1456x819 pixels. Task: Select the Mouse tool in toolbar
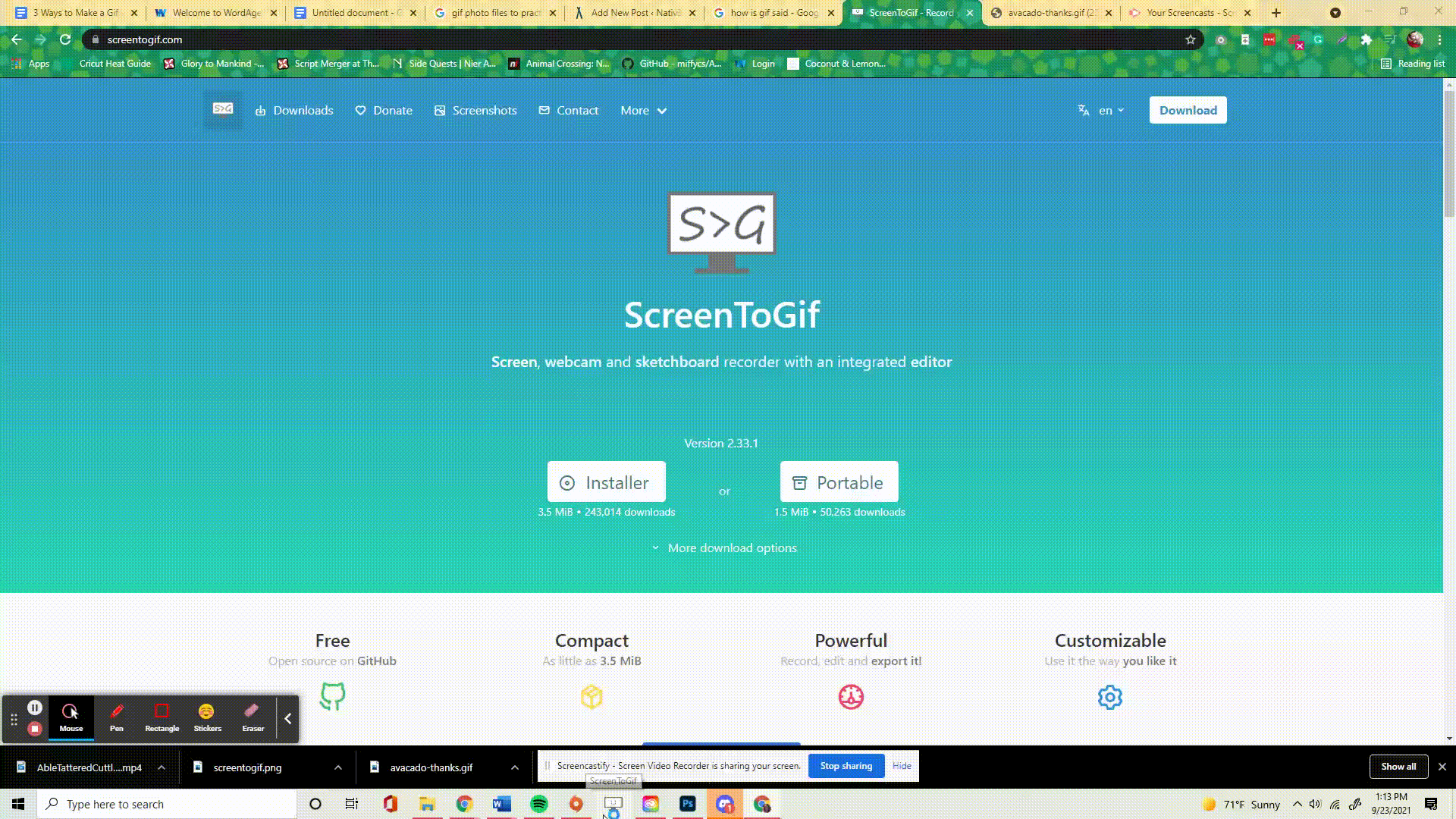[70, 715]
